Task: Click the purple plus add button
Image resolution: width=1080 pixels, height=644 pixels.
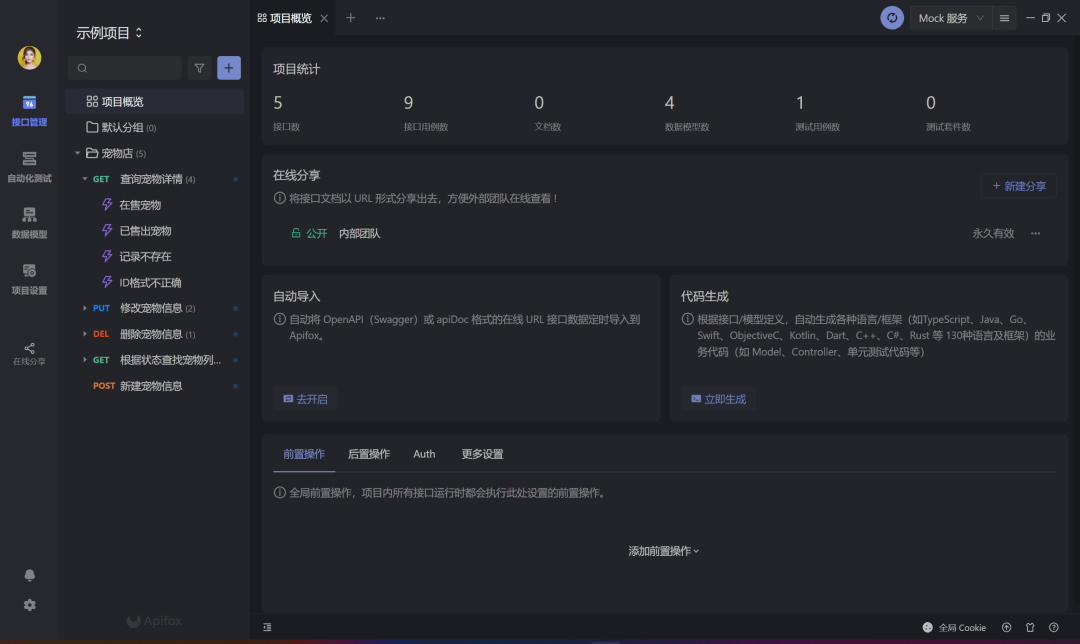Action: point(229,68)
